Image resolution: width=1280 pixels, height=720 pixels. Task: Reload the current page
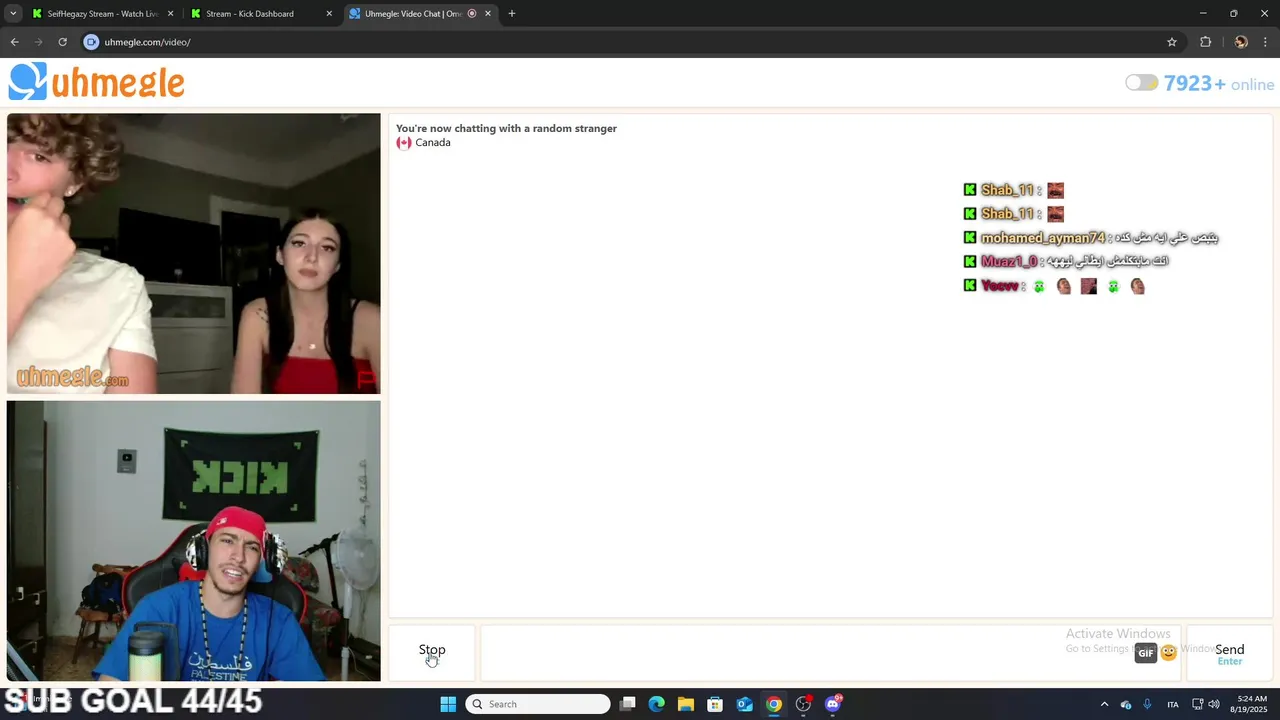[x=62, y=42]
